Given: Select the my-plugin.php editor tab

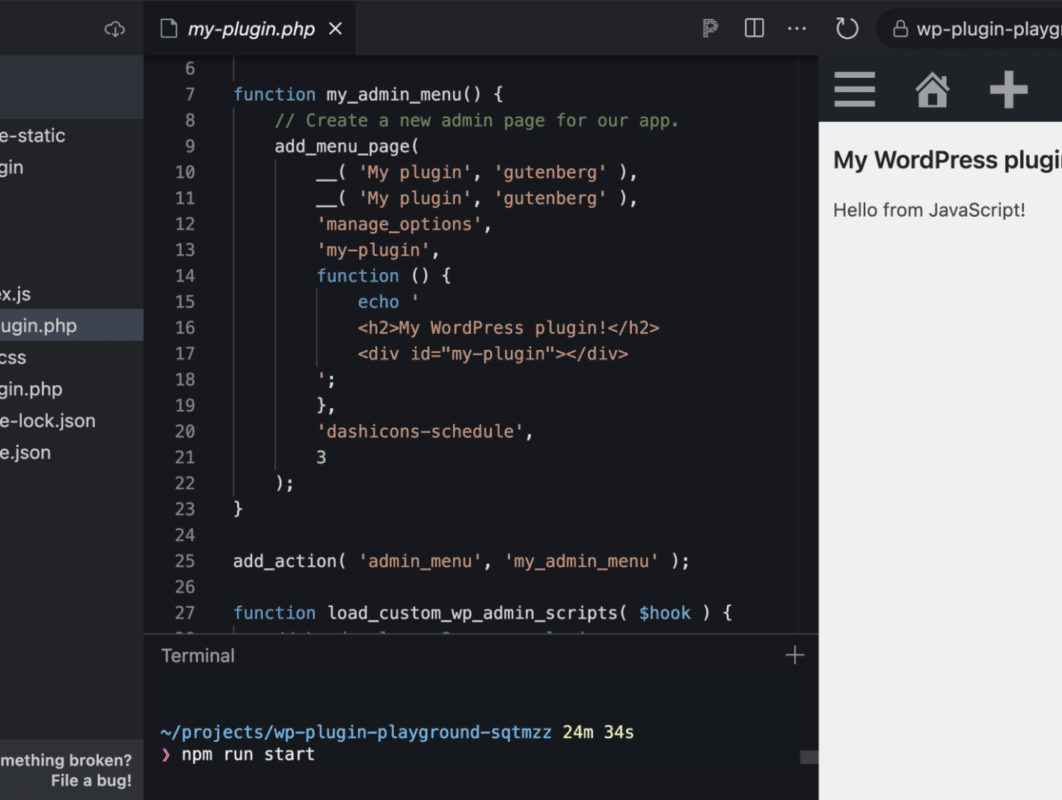Looking at the screenshot, I should 250,29.
